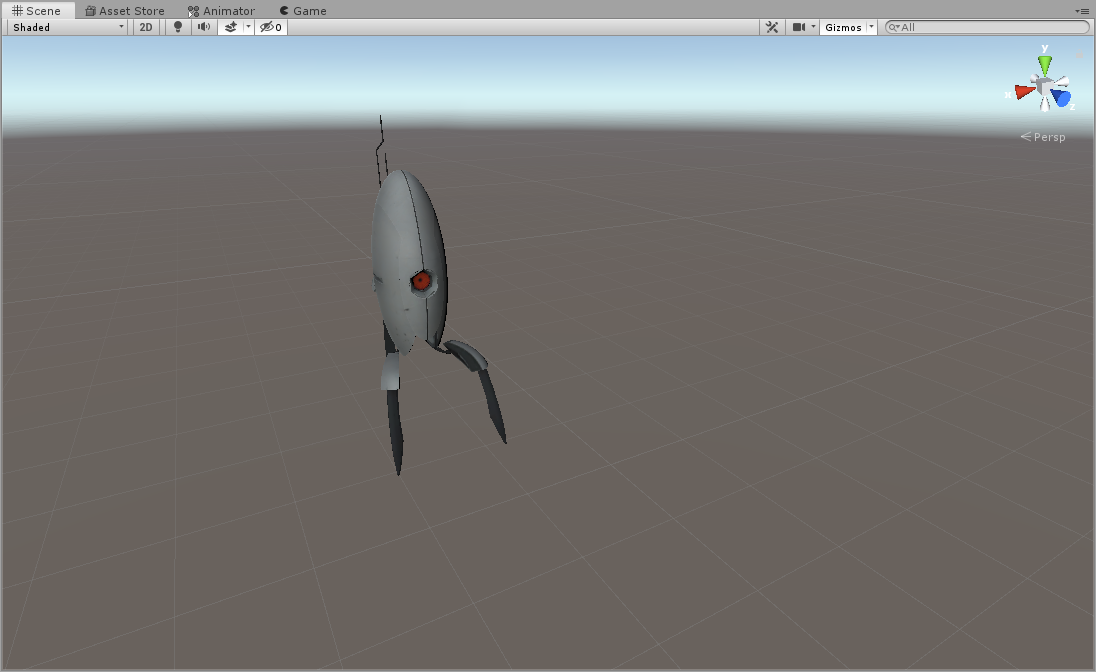Image resolution: width=1096 pixels, height=672 pixels.
Task: Click the red X axis cone on the gizmo
Action: point(1024,92)
